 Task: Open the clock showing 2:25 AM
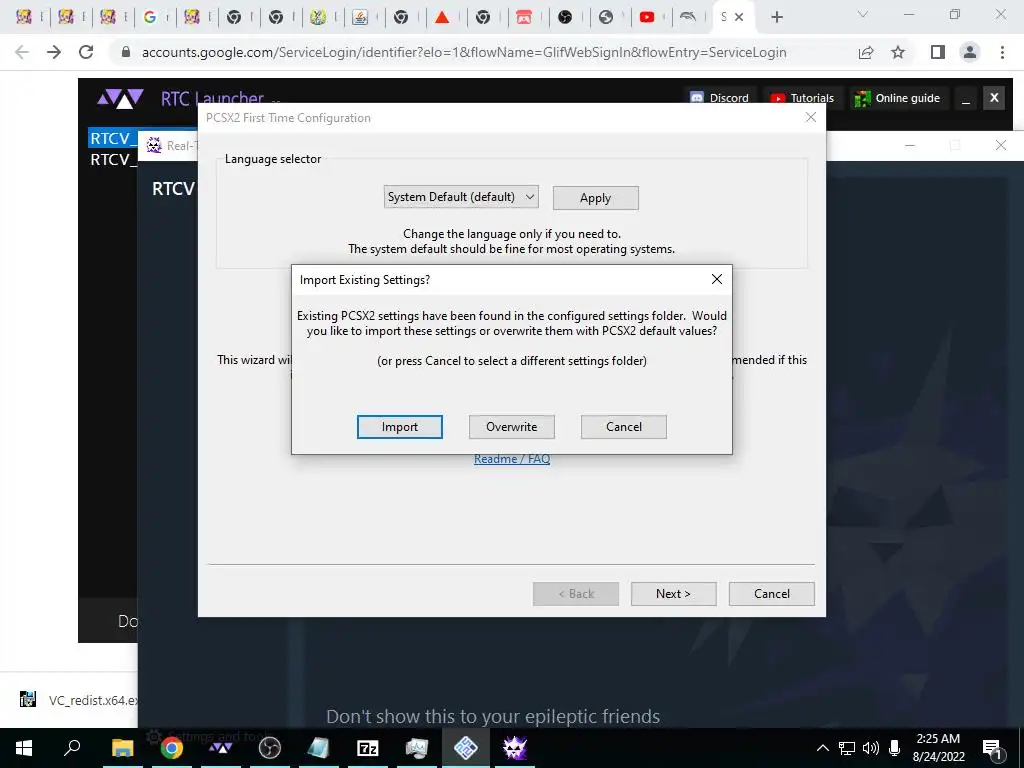938,748
